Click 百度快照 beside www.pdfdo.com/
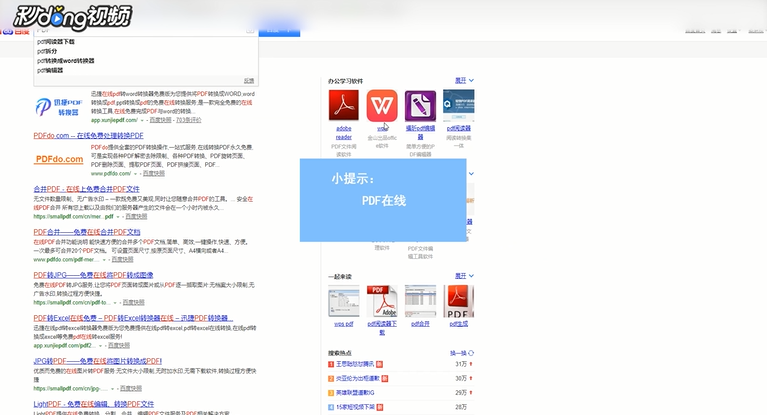The image size is (767, 415). coord(154,174)
